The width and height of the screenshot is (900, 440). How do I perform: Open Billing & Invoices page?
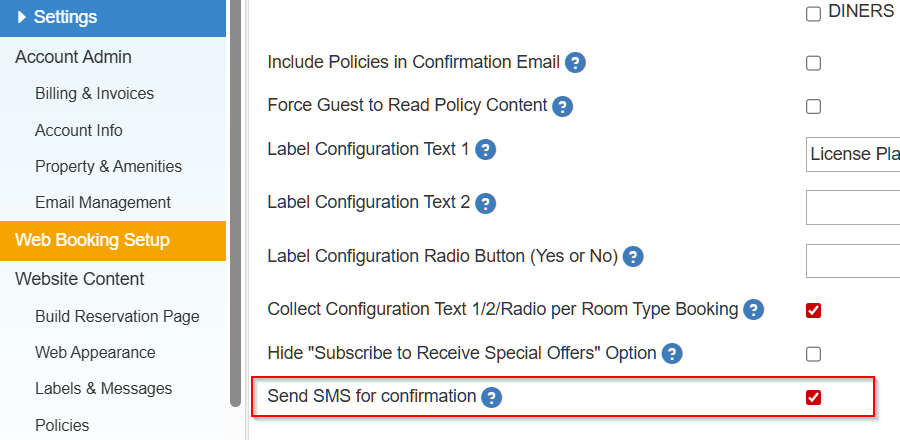click(94, 93)
